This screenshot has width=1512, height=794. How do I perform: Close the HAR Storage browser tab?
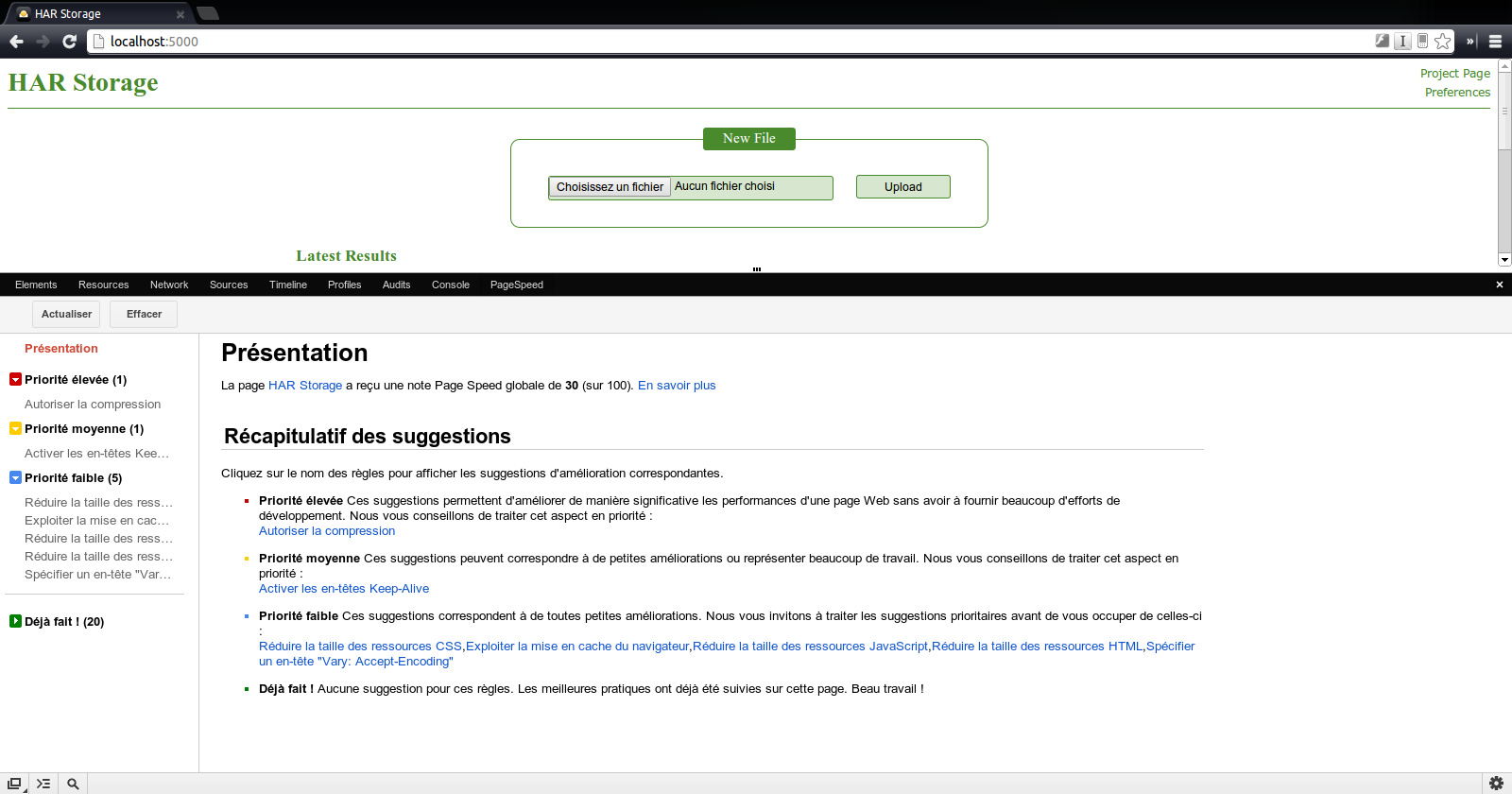coord(180,14)
